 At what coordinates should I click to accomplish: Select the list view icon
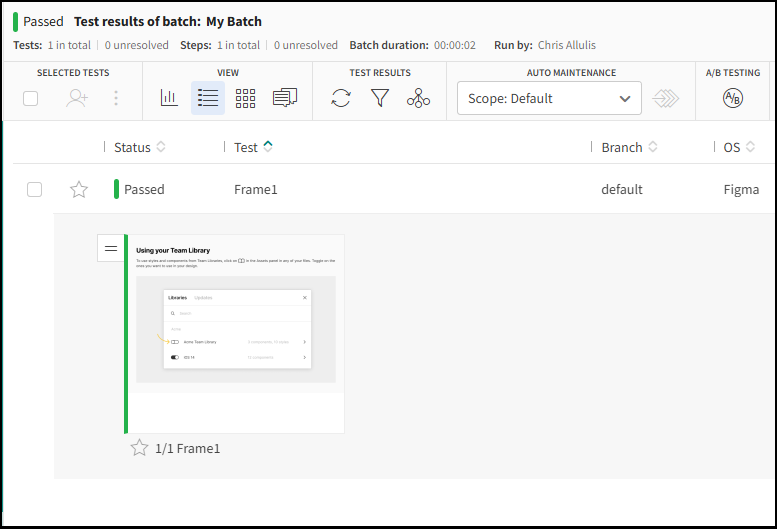(208, 98)
